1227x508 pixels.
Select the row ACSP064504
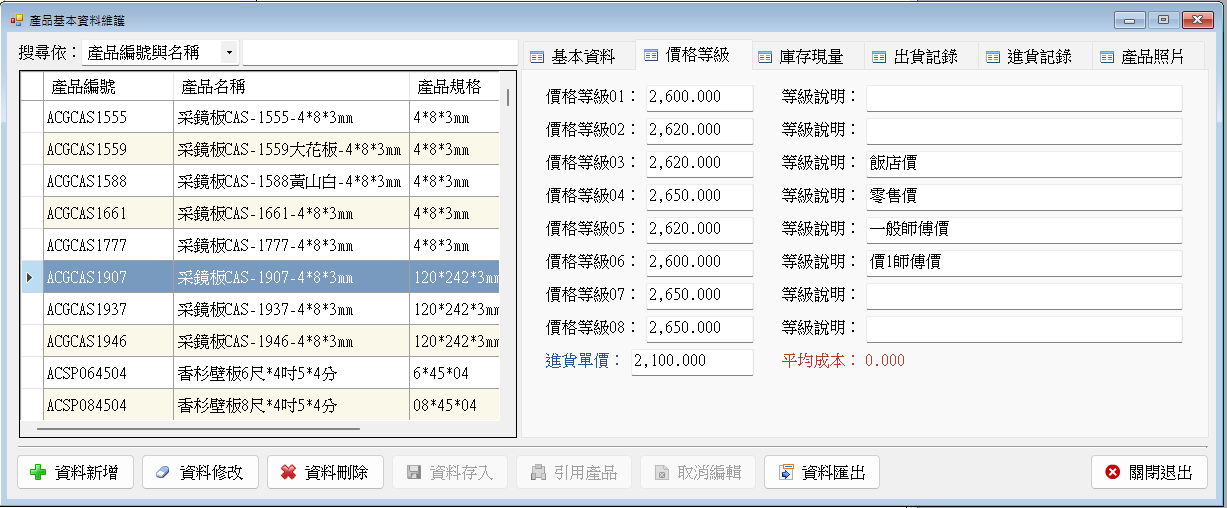[x=260, y=373]
